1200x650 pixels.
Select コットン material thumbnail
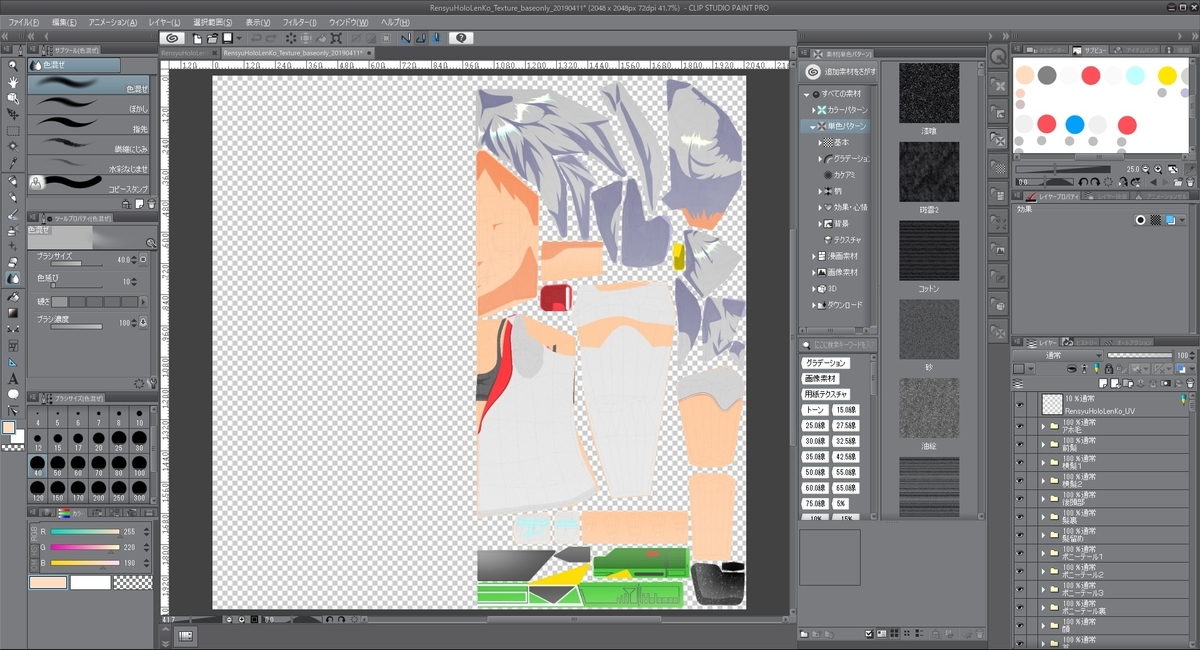click(929, 251)
